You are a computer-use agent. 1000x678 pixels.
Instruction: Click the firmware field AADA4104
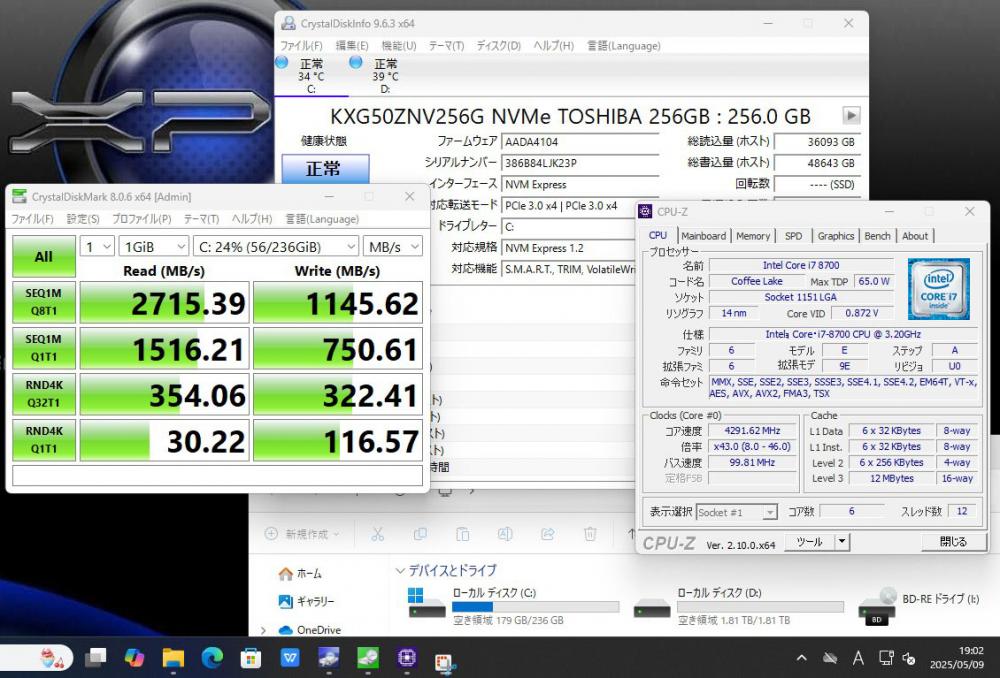tap(580, 142)
